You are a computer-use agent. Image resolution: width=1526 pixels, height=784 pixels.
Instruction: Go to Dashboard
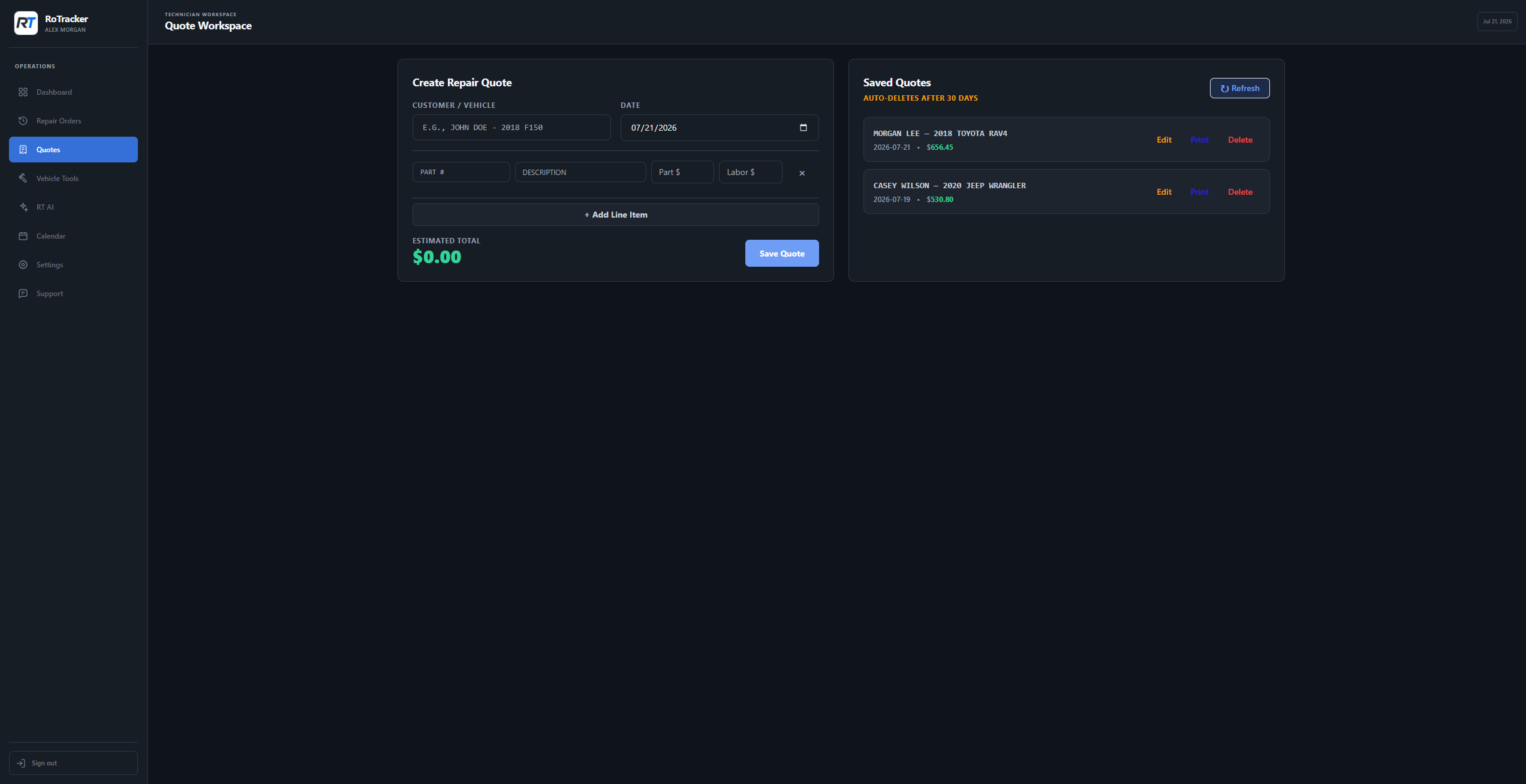[73, 92]
